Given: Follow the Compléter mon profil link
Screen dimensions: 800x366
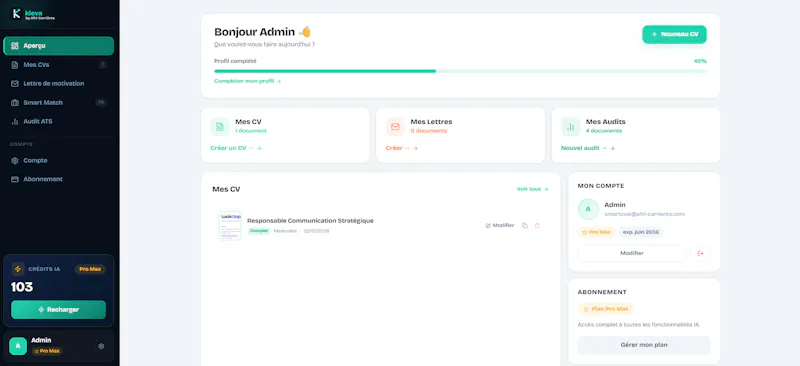Looking at the screenshot, I should click(x=247, y=81).
